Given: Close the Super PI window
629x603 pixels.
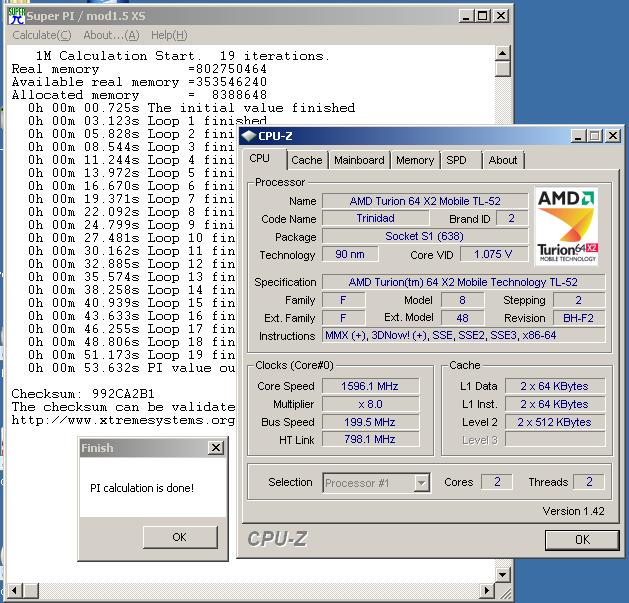Looking at the screenshot, I should [501, 16].
